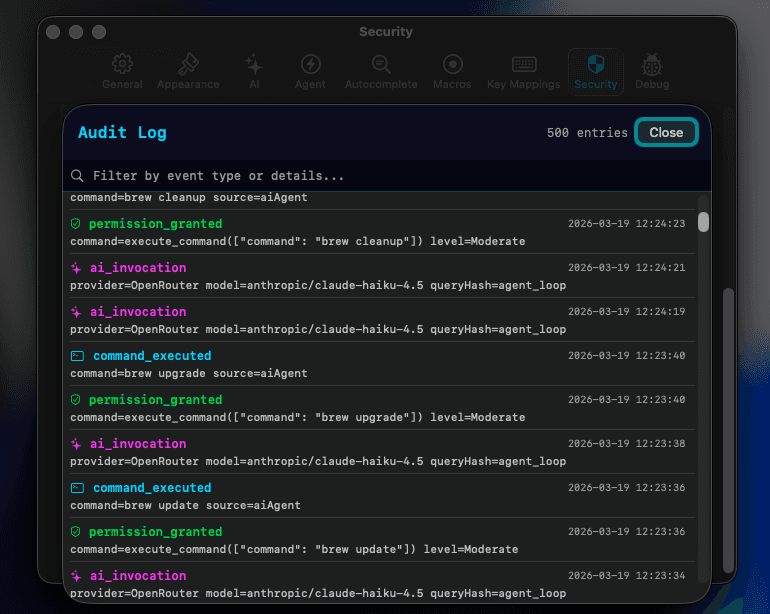This screenshot has width=770, height=614.
Task: Click the command_executed label at 12:23:36
Action: (x=152, y=488)
